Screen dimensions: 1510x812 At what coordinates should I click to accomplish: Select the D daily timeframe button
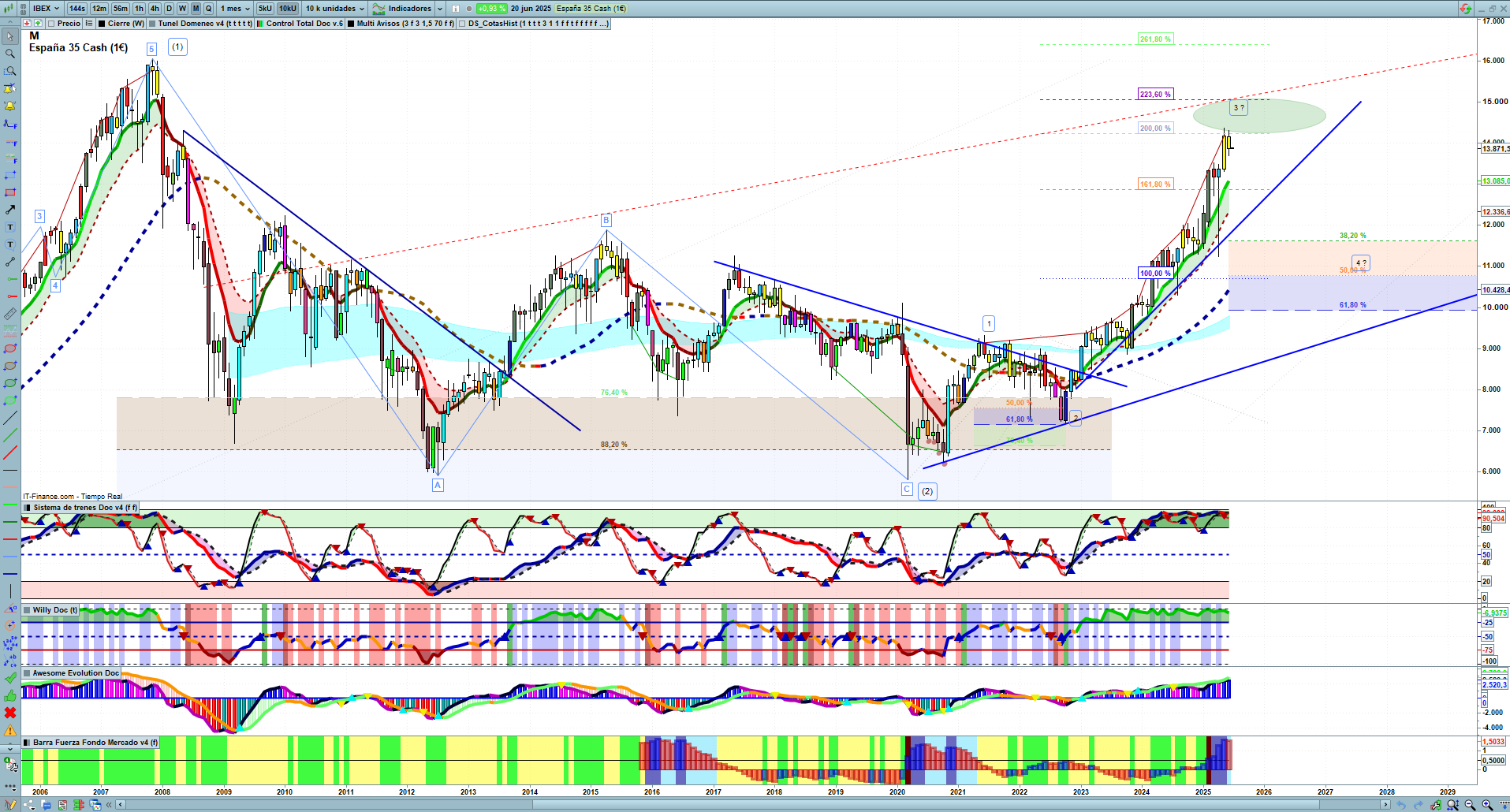tap(169, 9)
